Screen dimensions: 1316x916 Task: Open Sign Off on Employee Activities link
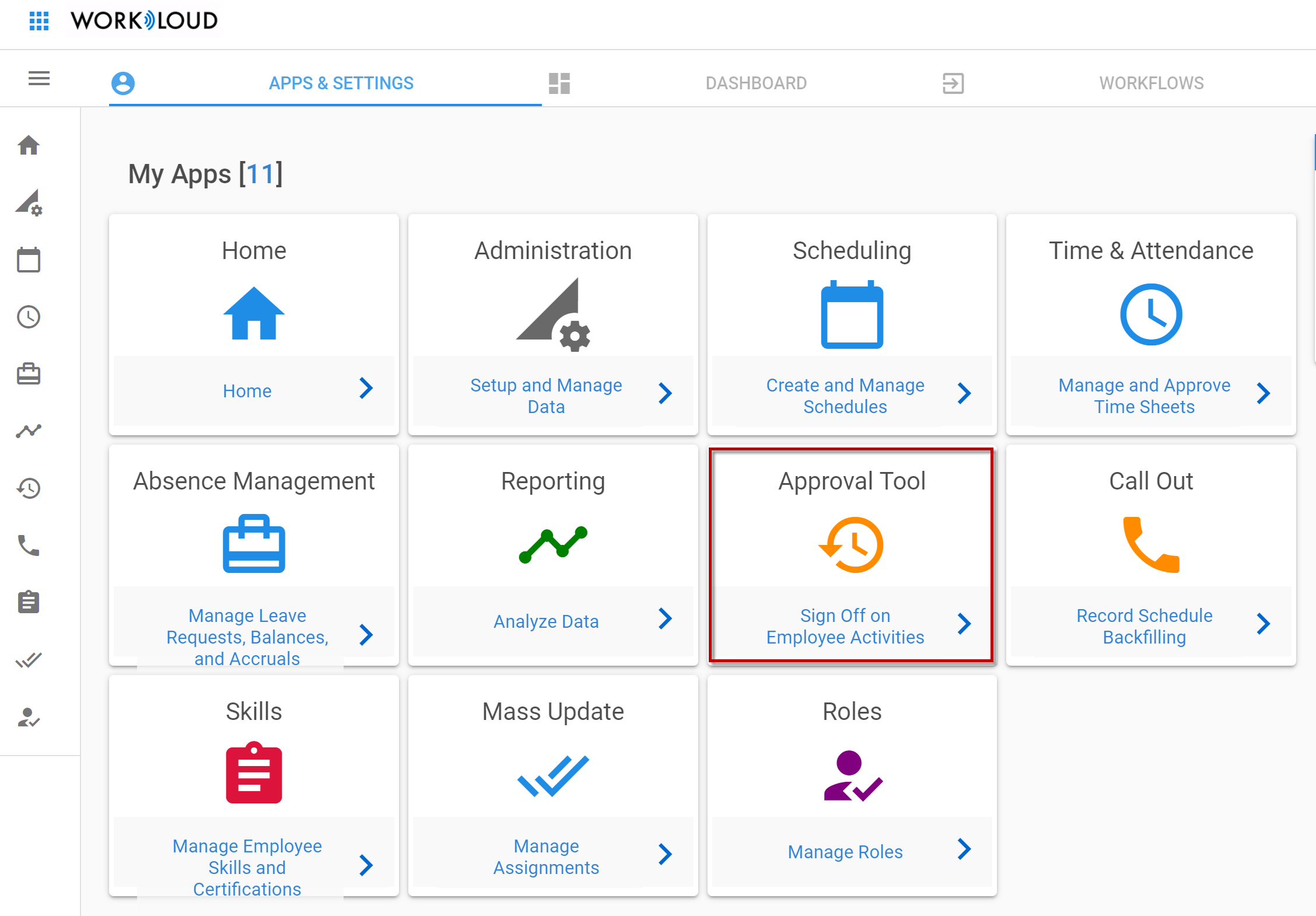click(845, 627)
